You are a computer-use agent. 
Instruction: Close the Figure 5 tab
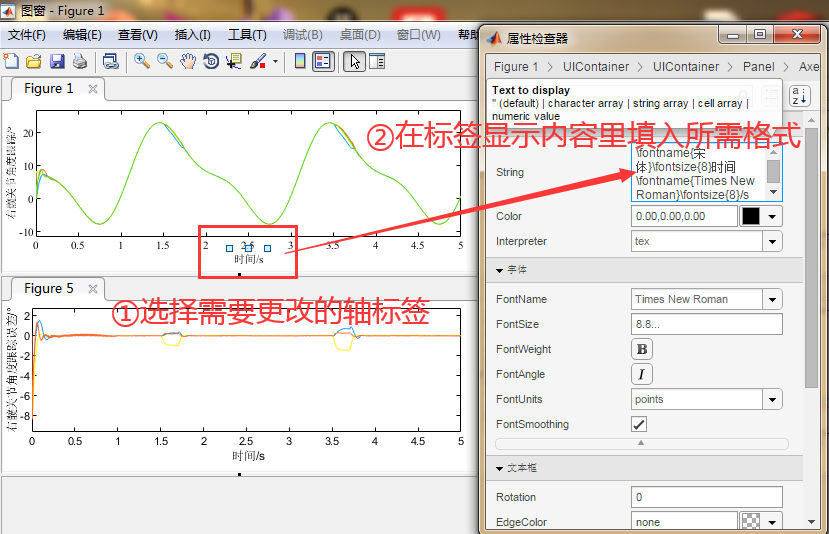coord(93,289)
